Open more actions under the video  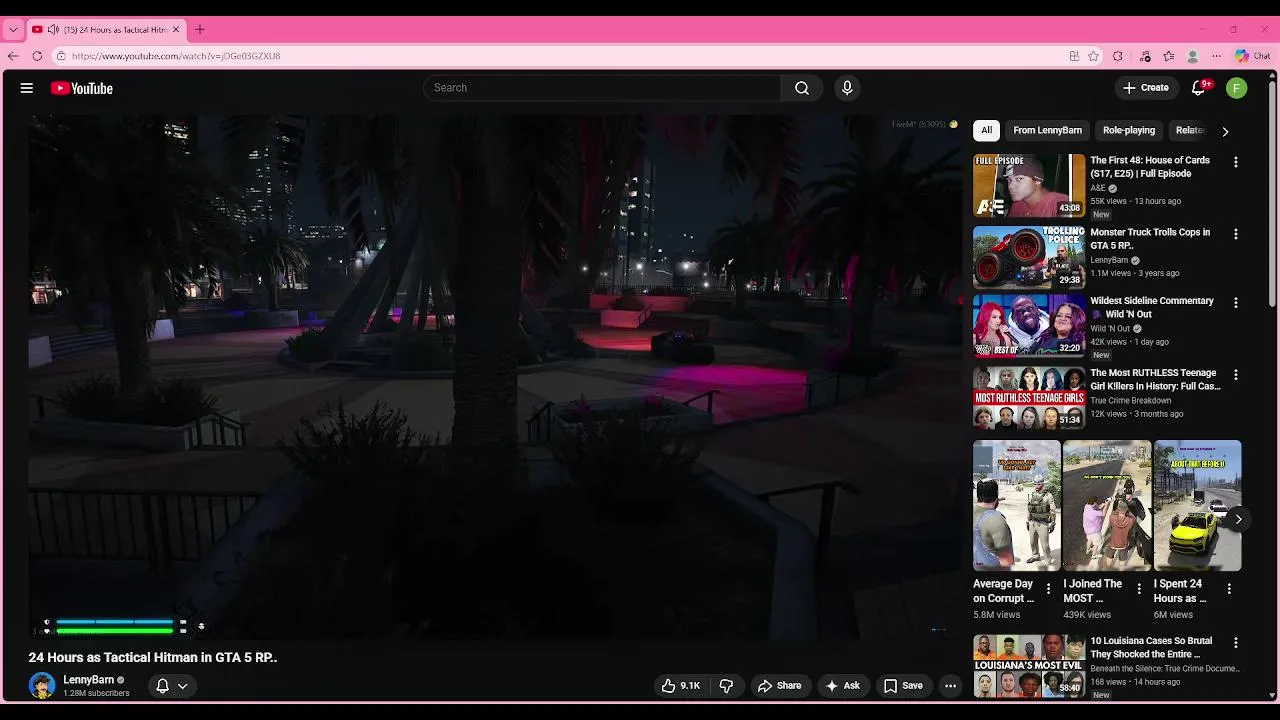click(950, 686)
